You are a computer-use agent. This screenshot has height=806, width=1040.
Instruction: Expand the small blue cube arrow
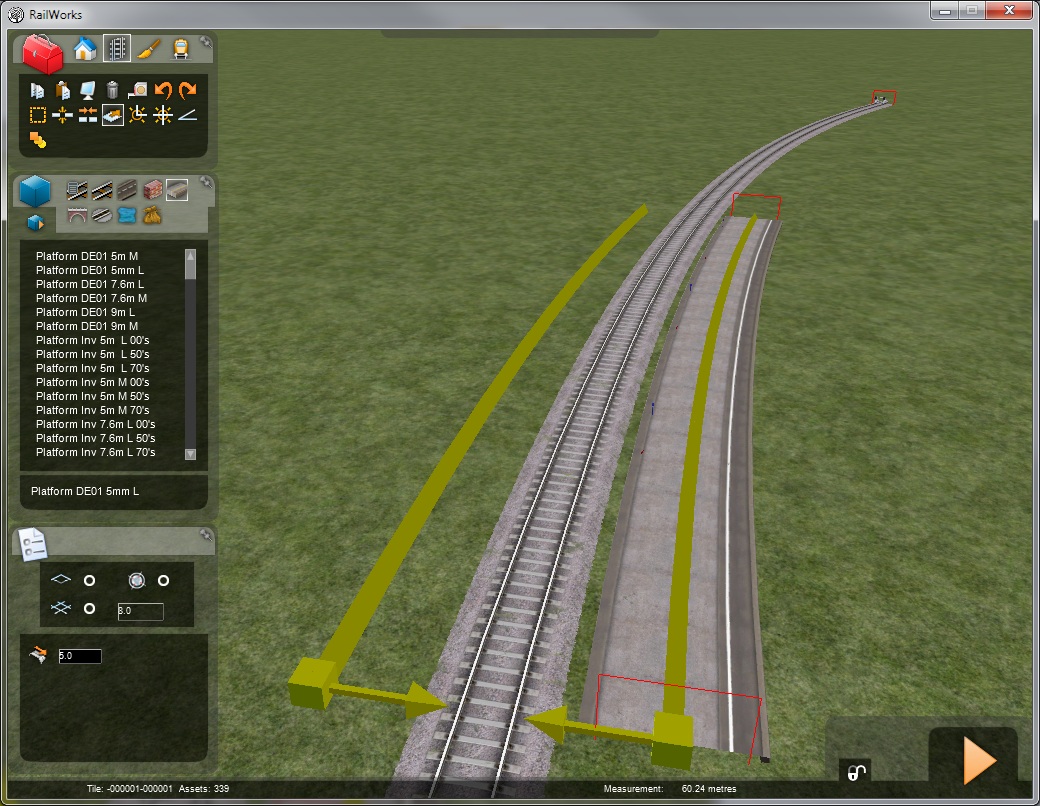36,222
